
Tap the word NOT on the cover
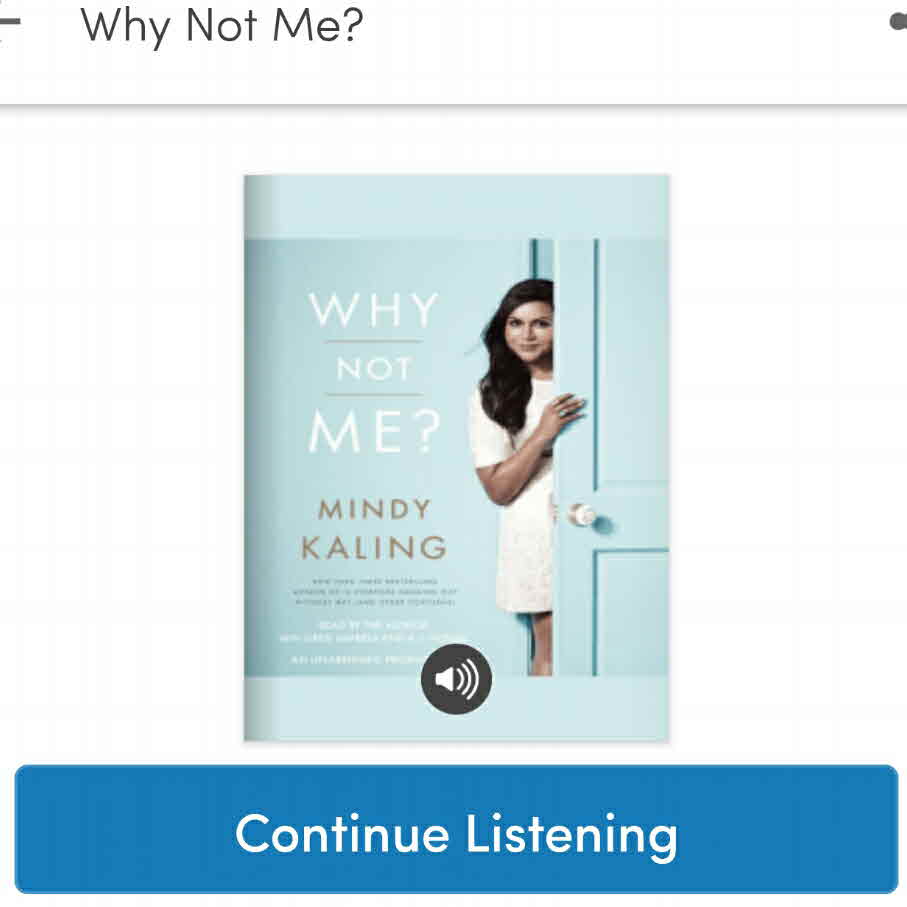tap(374, 368)
